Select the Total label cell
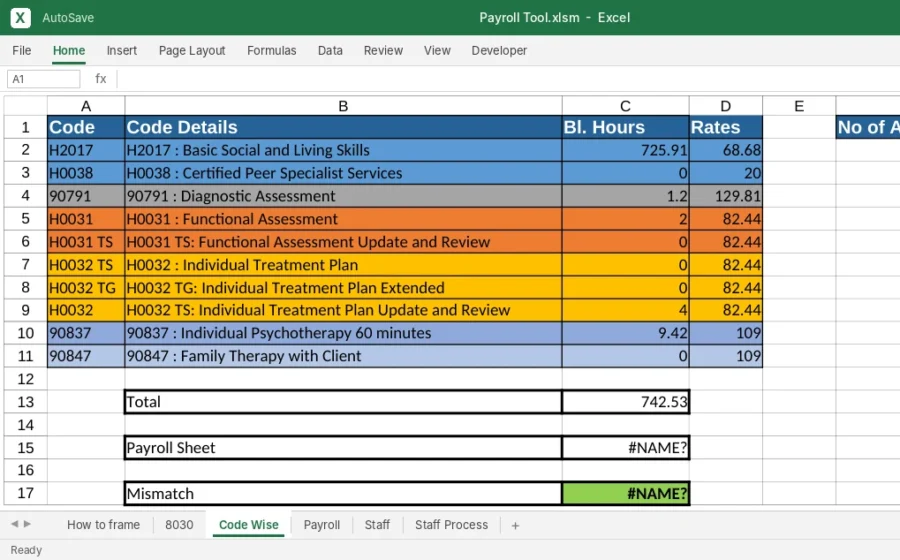 click(343, 402)
